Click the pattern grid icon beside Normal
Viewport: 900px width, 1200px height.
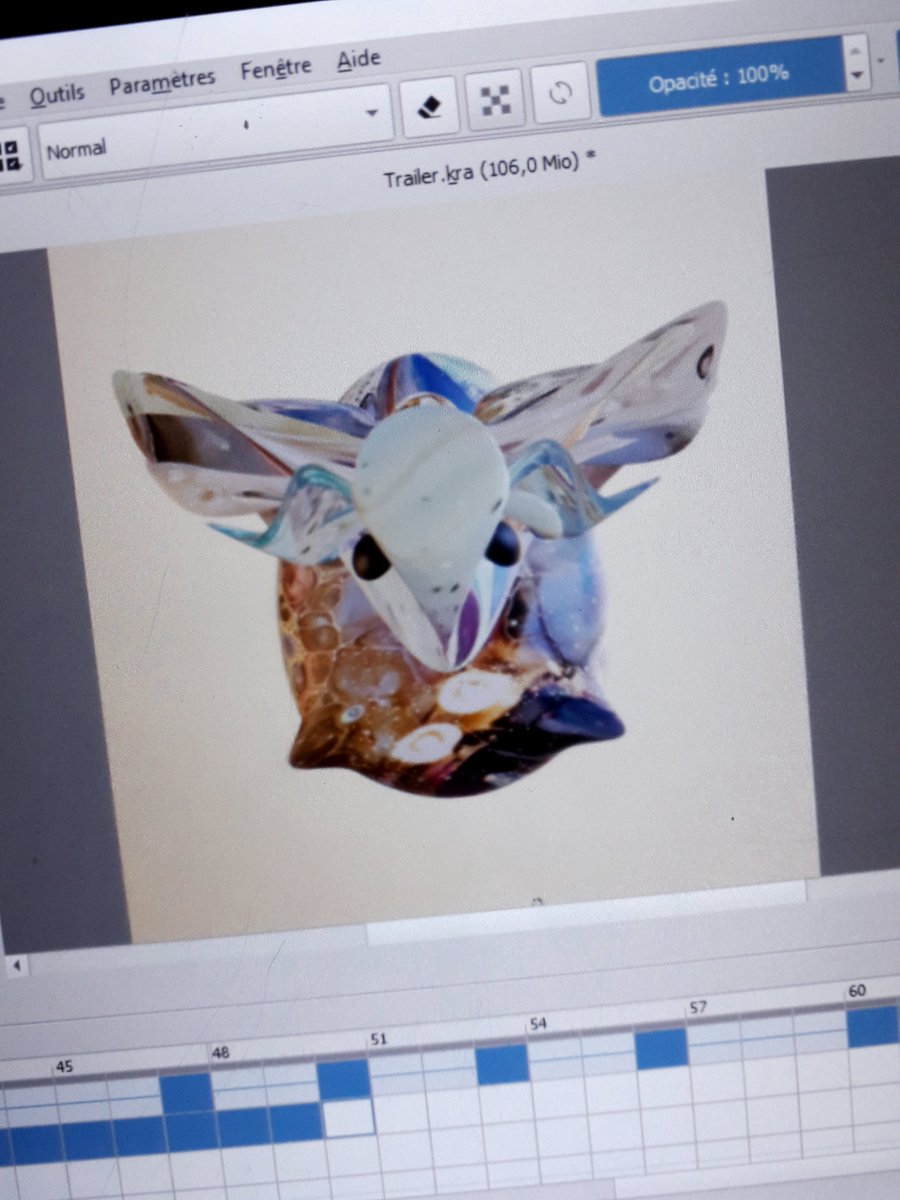(x=12, y=156)
